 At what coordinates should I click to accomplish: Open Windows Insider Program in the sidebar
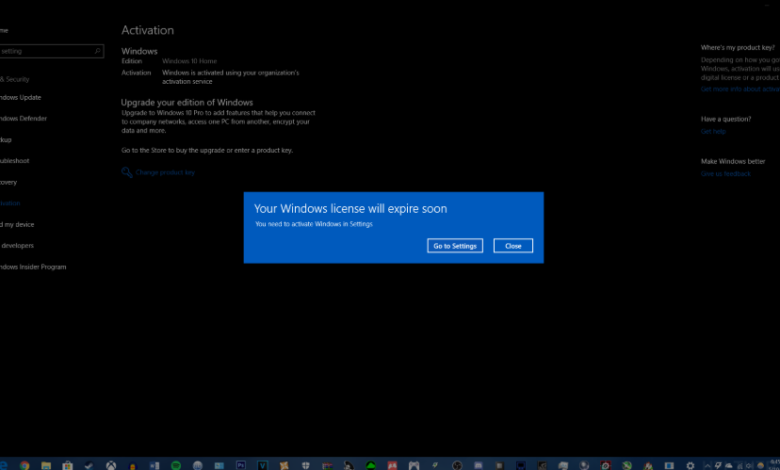click(33, 267)
